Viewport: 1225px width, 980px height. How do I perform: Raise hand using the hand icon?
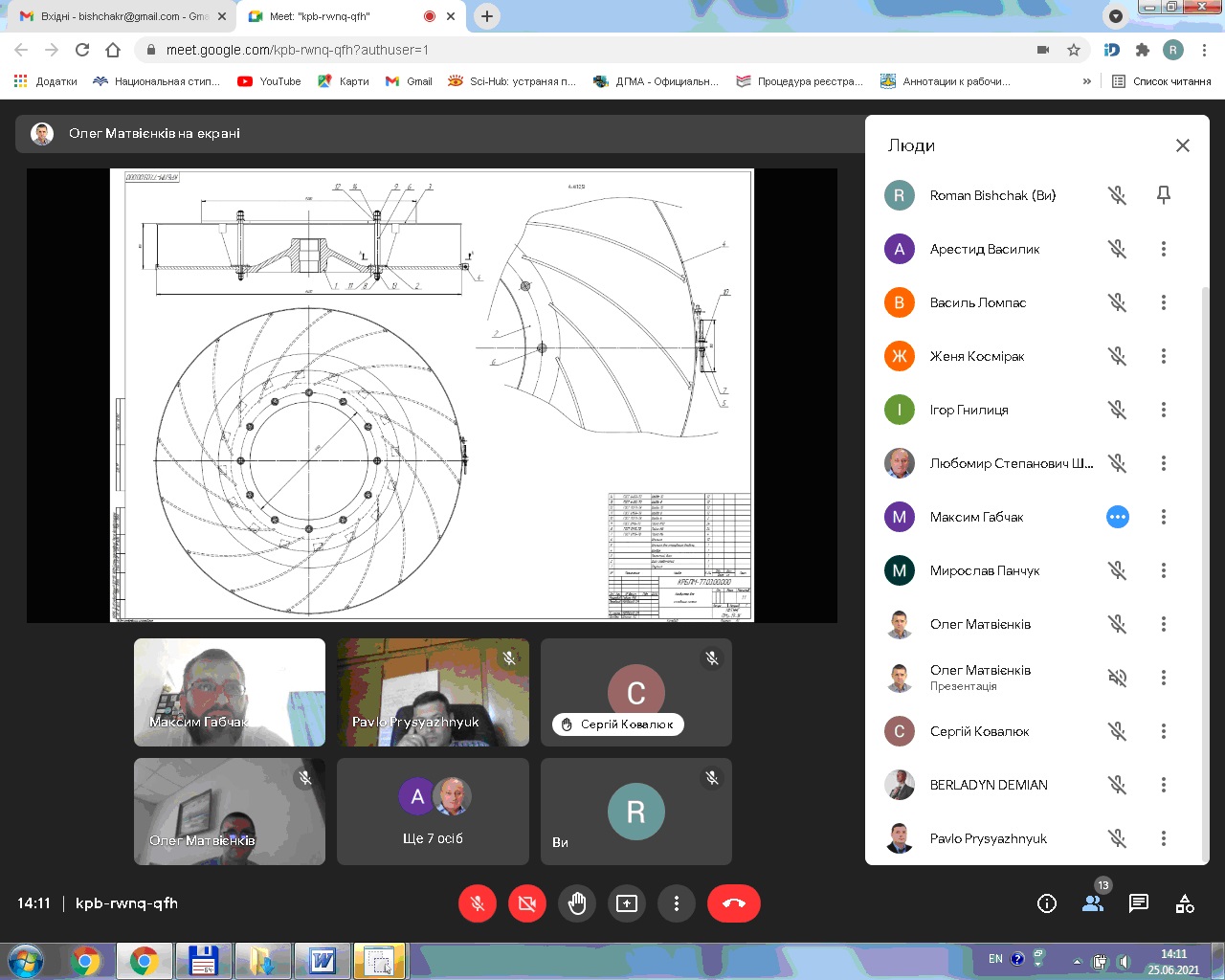pos(576,903)
